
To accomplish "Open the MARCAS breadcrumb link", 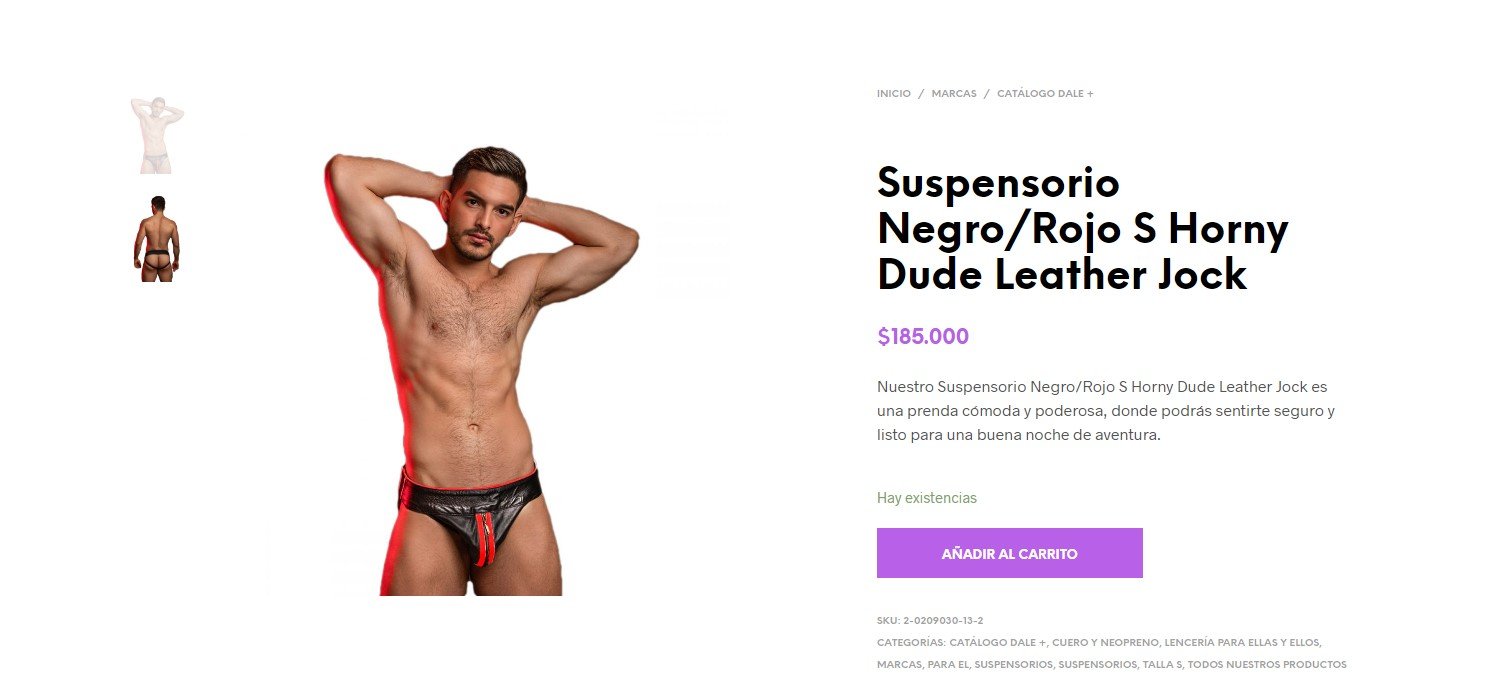I will pos(953,94).
